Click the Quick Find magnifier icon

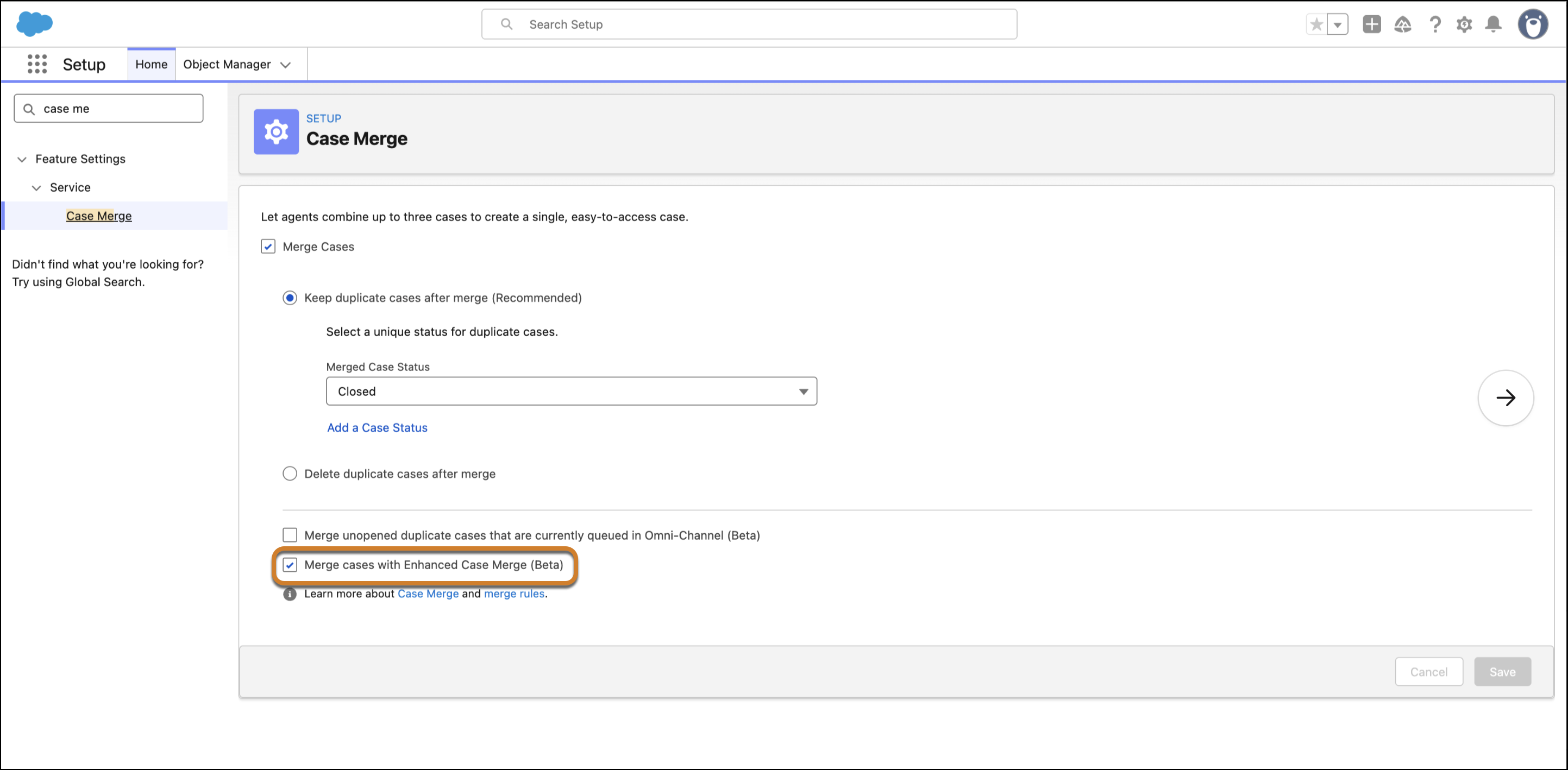[29, 109]
